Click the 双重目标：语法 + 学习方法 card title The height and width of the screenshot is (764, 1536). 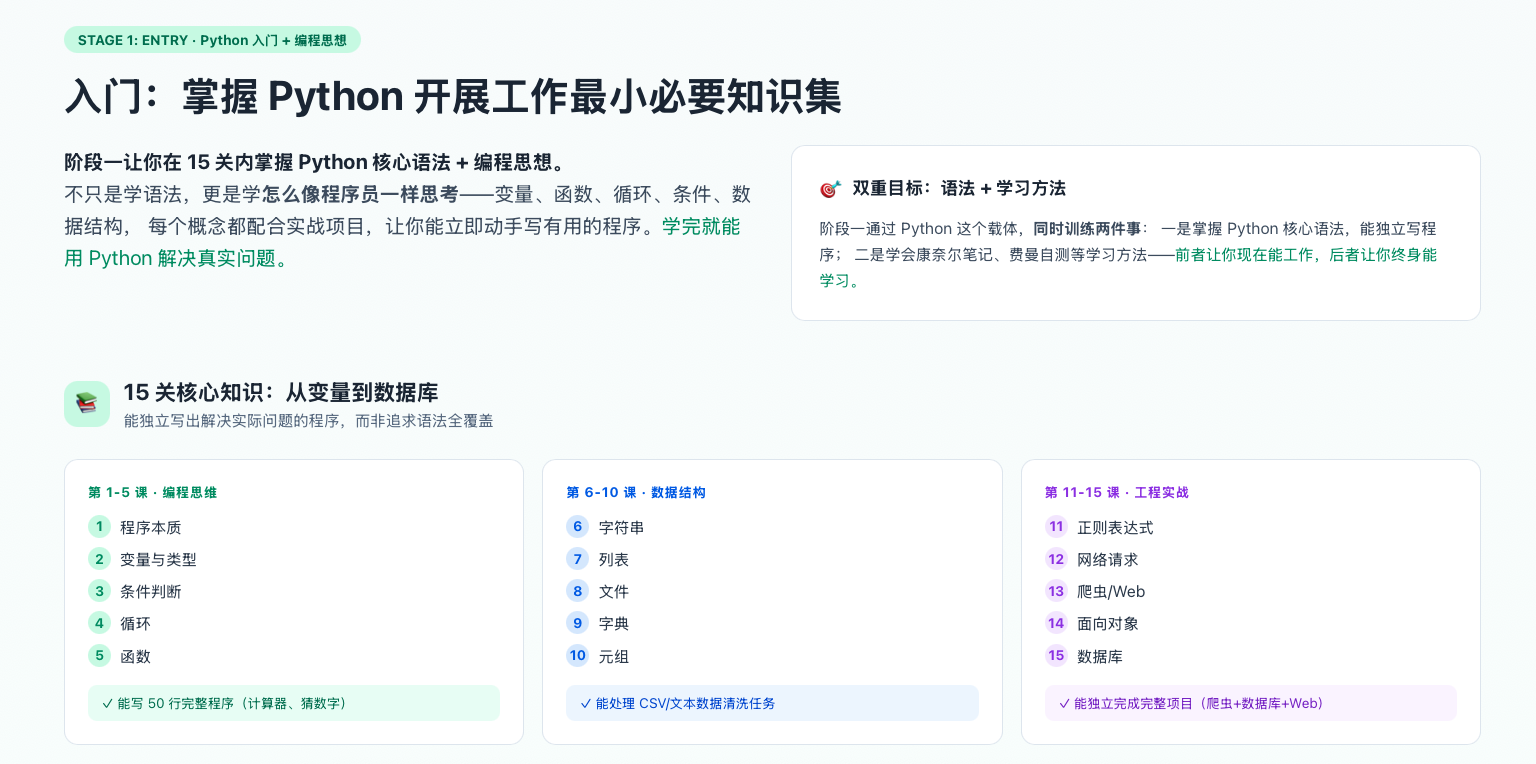tap(958, 189)
